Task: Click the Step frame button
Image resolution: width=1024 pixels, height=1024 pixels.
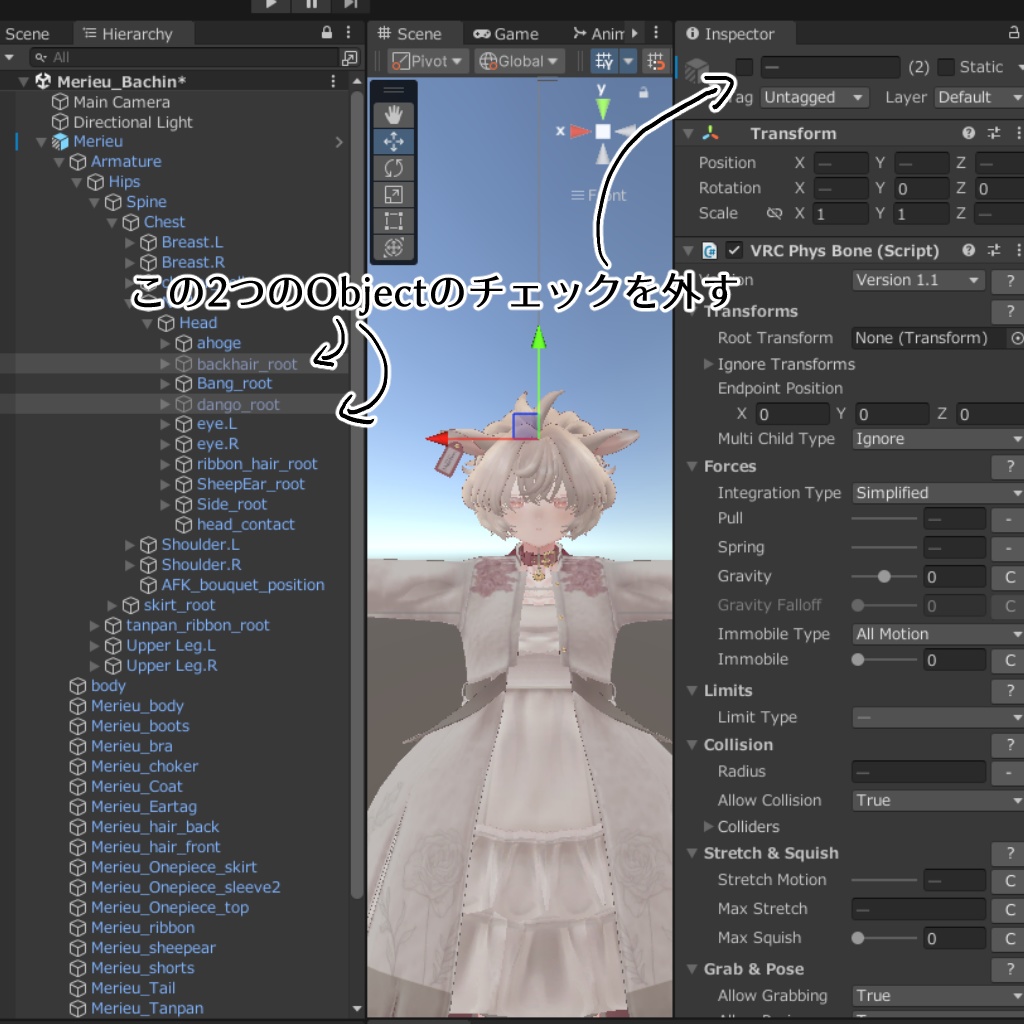Action: click(351, 4)
